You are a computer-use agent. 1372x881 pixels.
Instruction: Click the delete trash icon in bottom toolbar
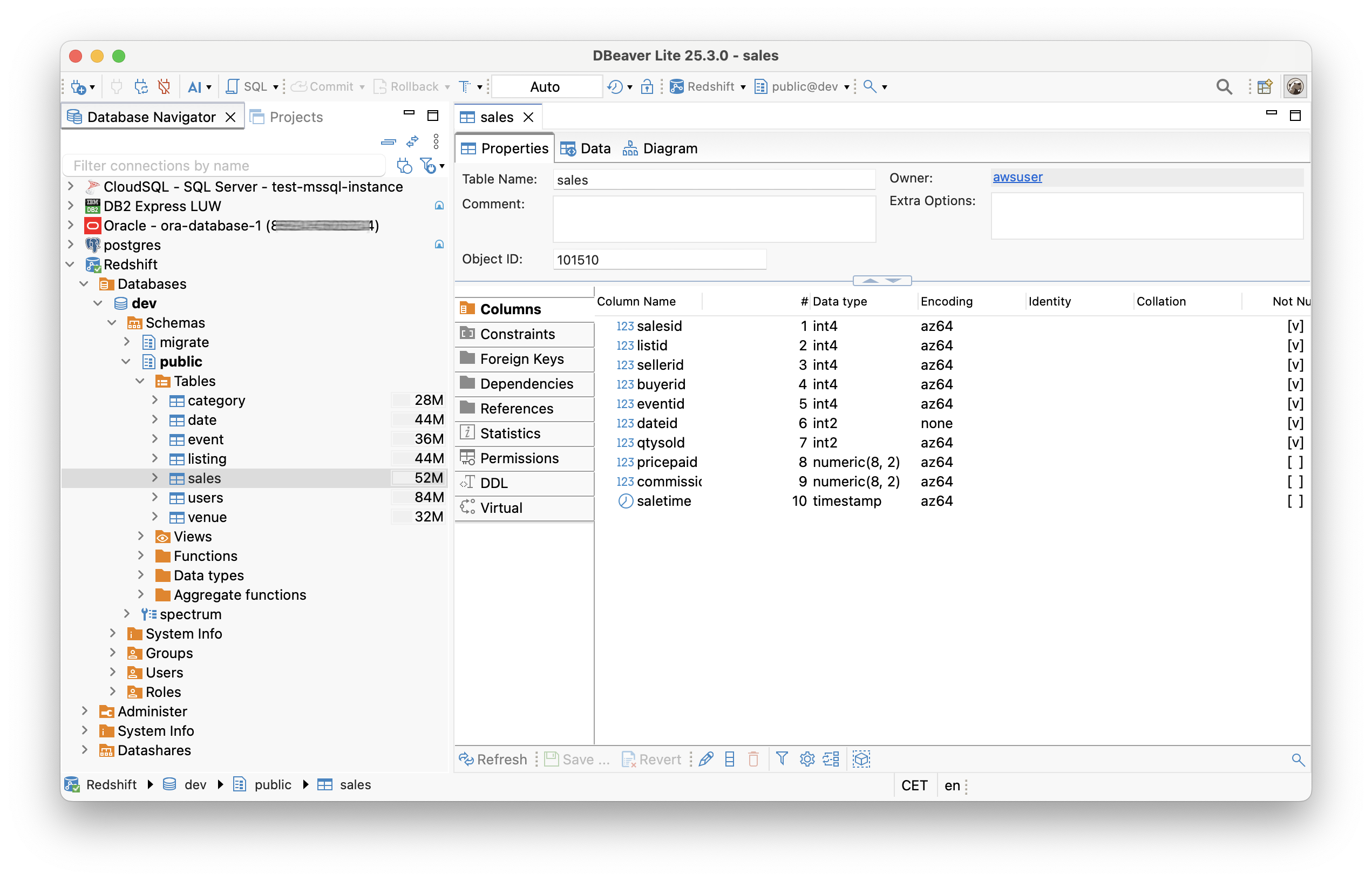point(753,760)
